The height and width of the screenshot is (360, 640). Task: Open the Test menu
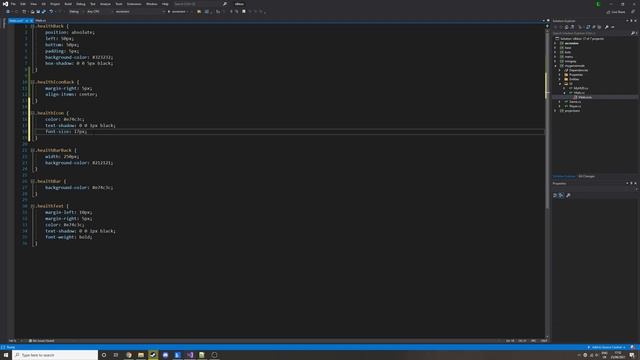(93, 4)
